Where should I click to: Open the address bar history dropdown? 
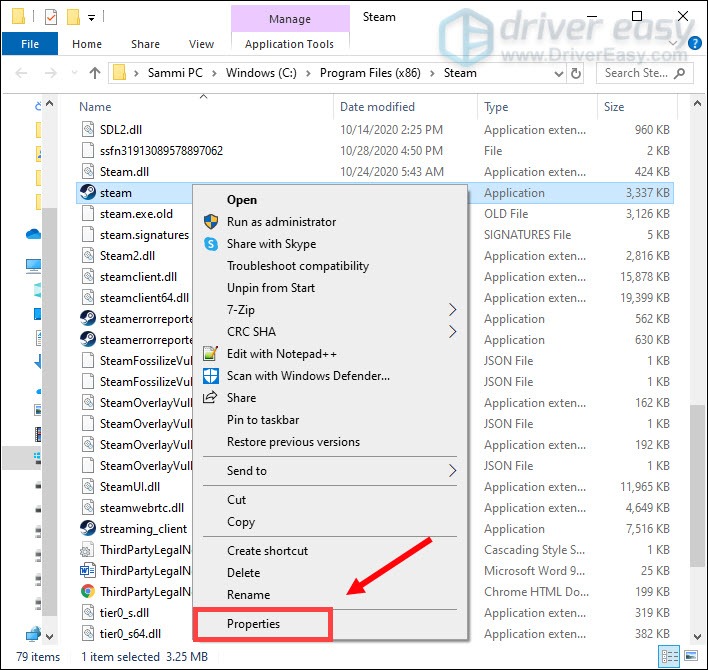pos(559,74)
